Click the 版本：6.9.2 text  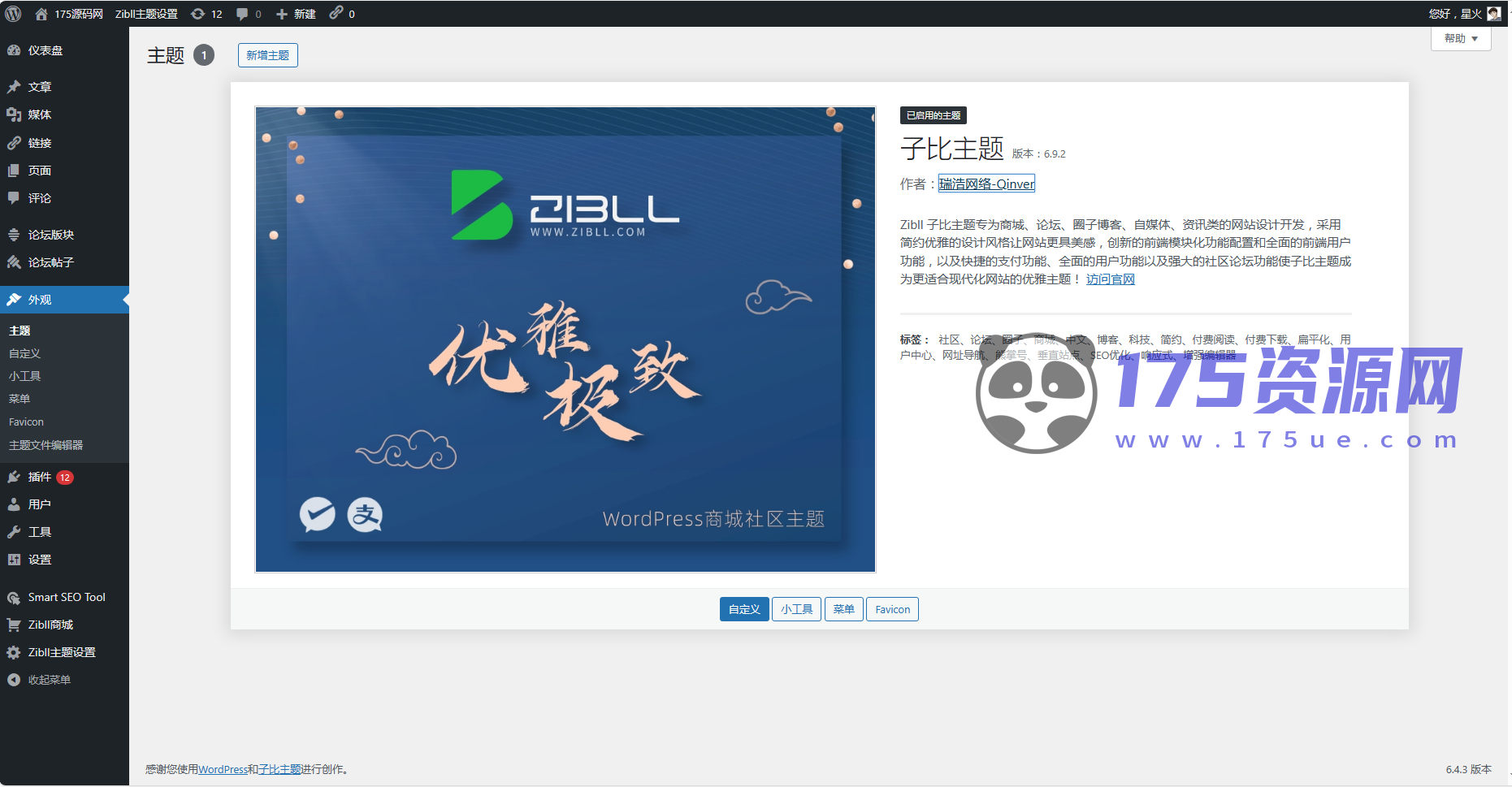click(x=1038, y=154)
